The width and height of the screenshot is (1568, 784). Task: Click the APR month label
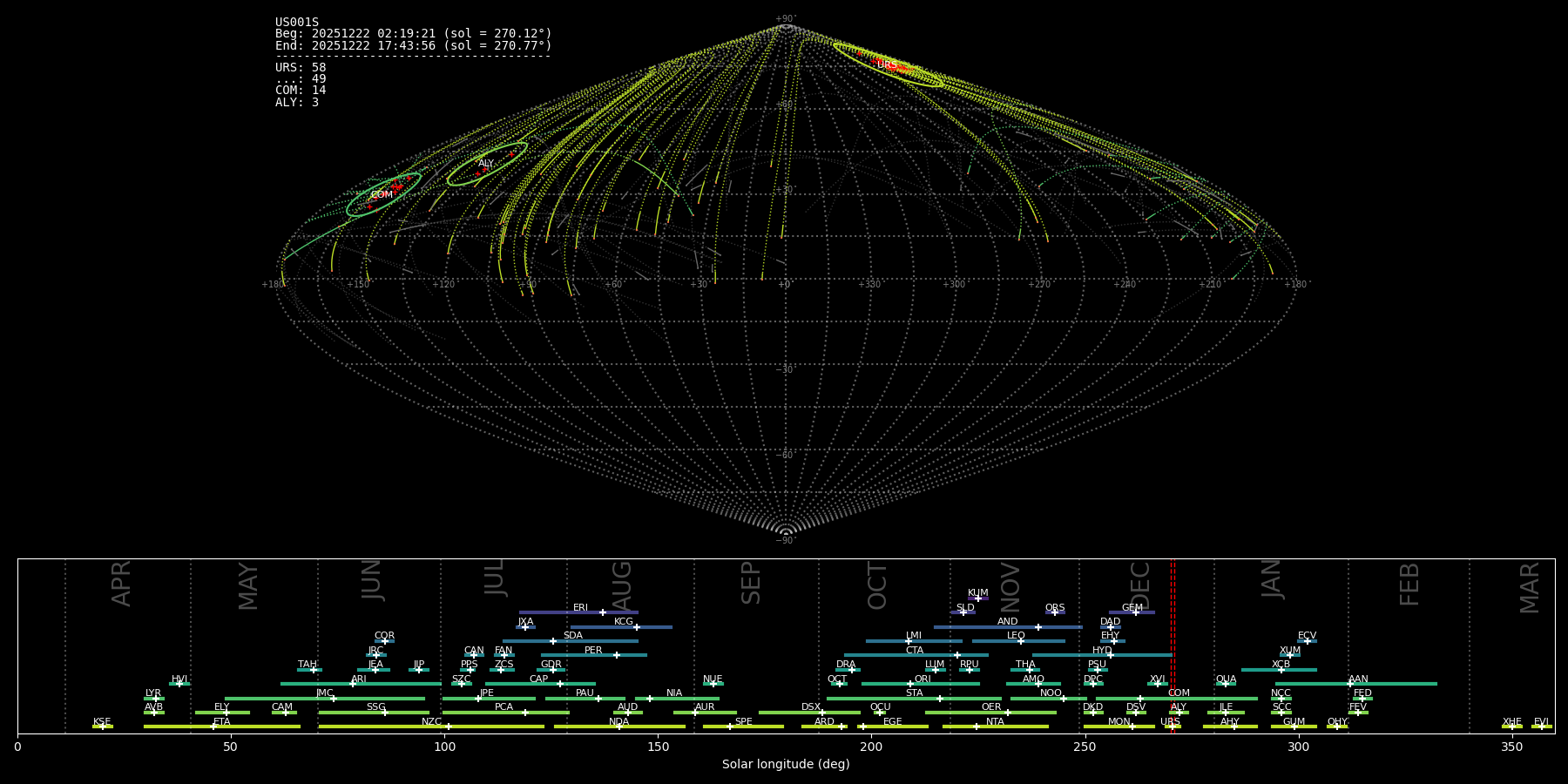(121, 583)
